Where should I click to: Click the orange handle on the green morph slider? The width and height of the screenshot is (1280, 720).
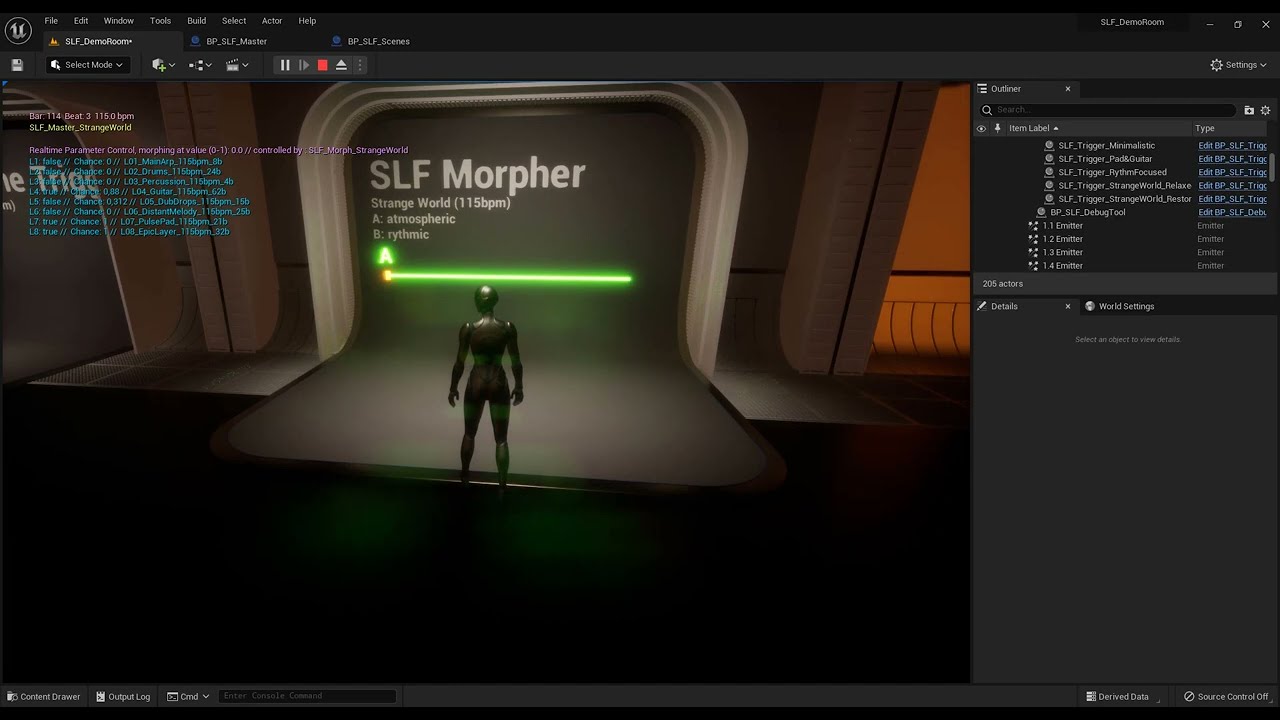click(388, 276)
